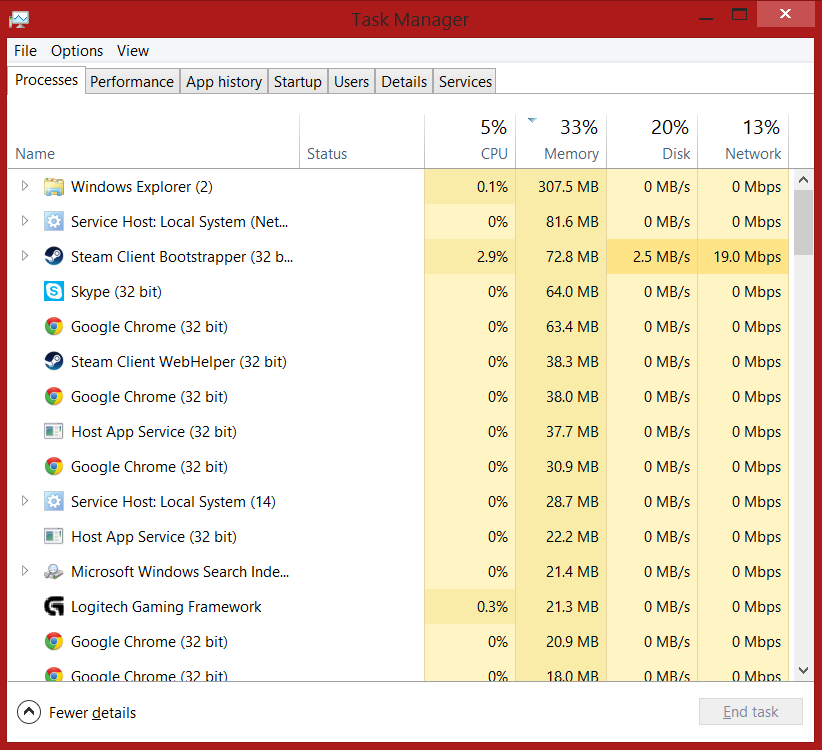Screen dimensions: 822x750
Task: Switch to the App history tab
Action: (x=224, y=82)
